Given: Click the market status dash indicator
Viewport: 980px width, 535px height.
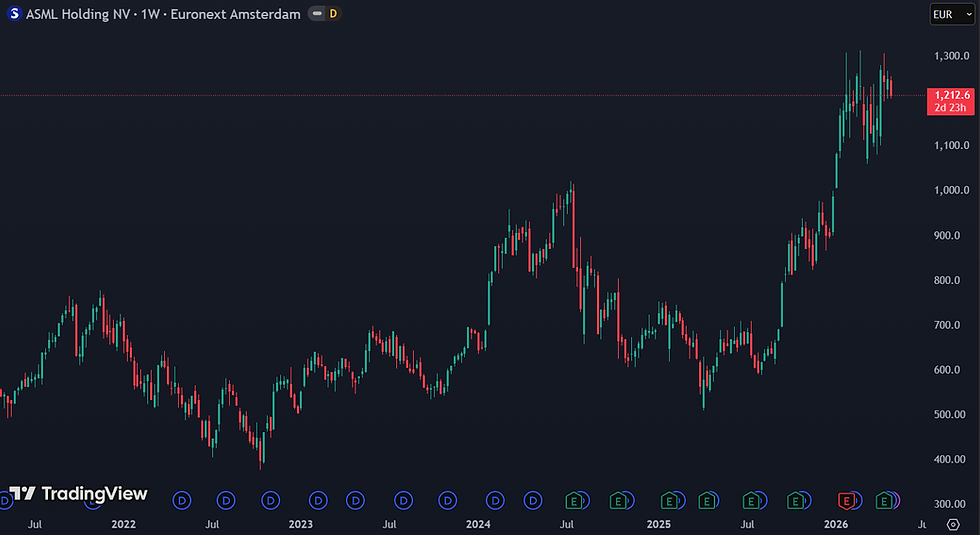Looking at the screenshot, I should (318, 13).
